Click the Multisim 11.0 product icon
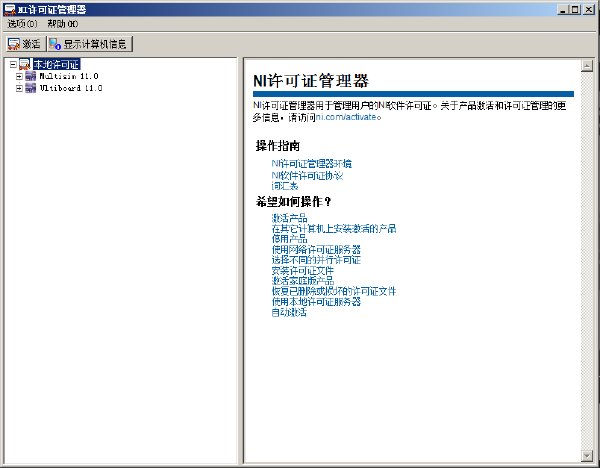600x468 pixels. pos(31,76)
